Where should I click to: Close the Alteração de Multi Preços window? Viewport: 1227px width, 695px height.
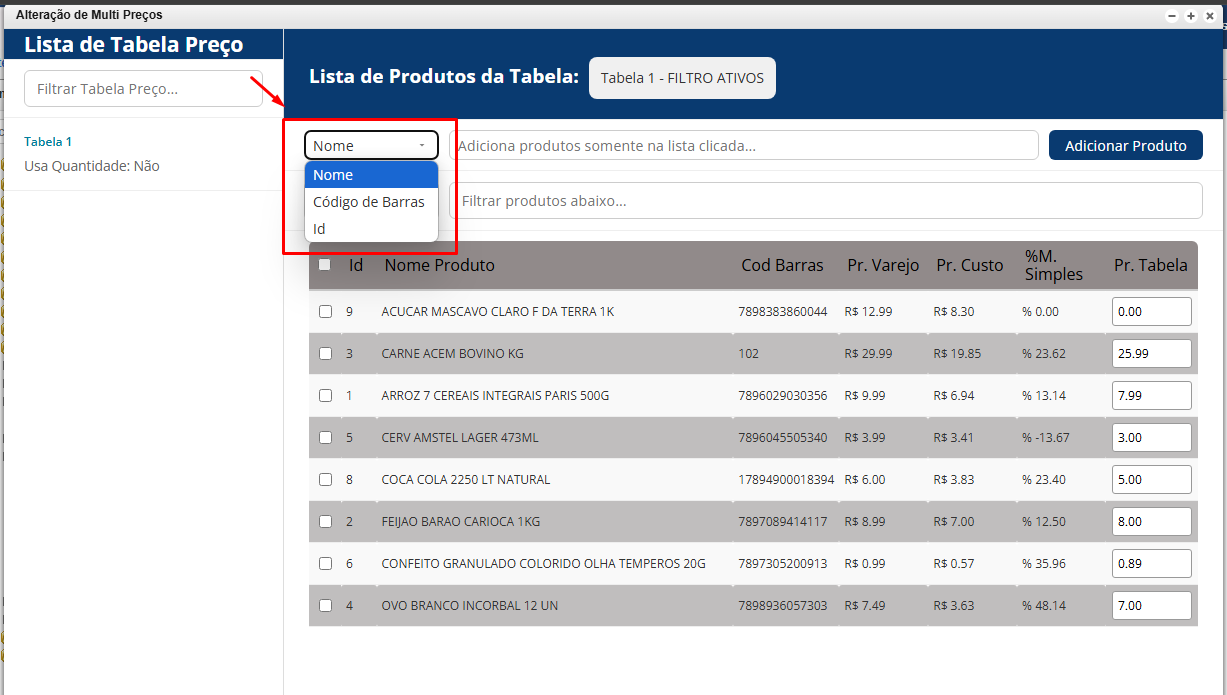pyautogui.click(x=1209, y=16)
